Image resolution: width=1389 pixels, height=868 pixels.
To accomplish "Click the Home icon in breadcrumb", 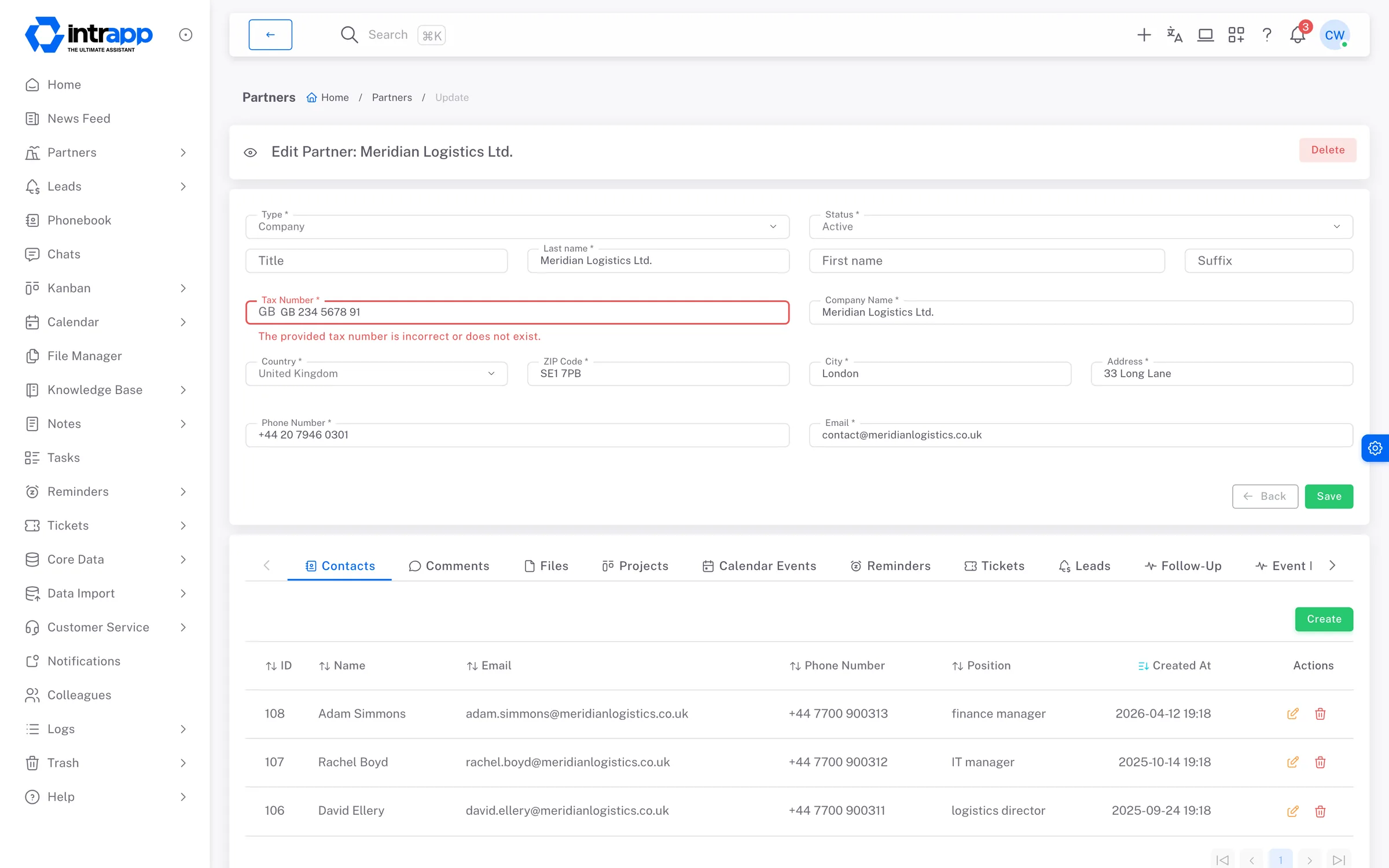I will click(x=311, y=97).
